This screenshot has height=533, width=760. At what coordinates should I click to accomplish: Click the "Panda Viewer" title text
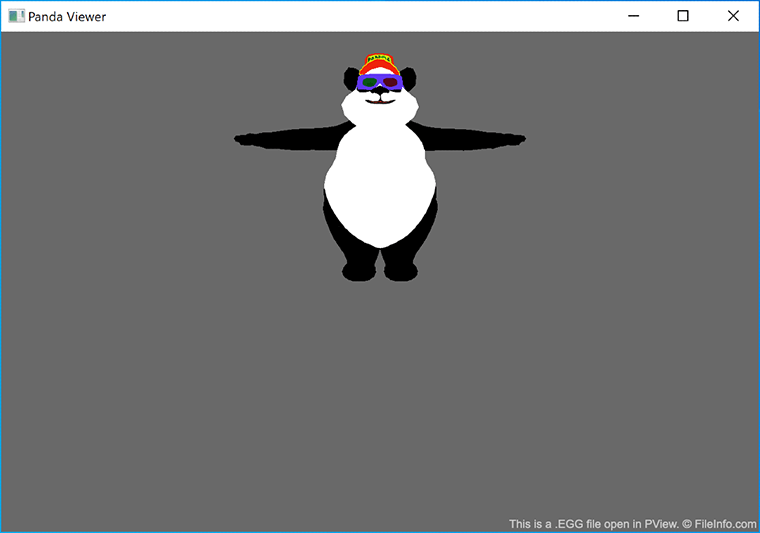pos(67,16)
